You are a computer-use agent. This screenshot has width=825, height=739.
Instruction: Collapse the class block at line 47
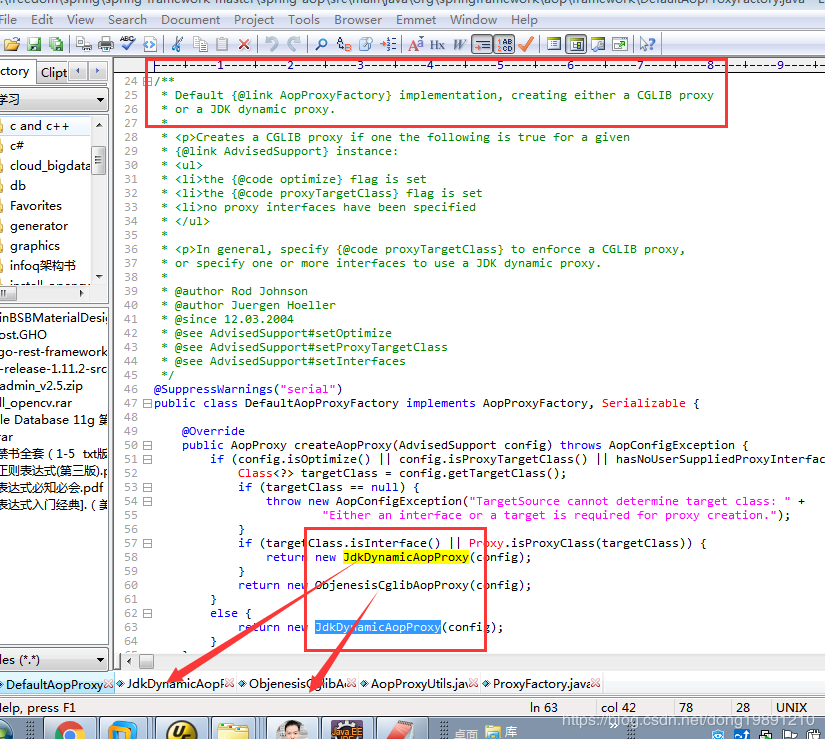(147, 403)
